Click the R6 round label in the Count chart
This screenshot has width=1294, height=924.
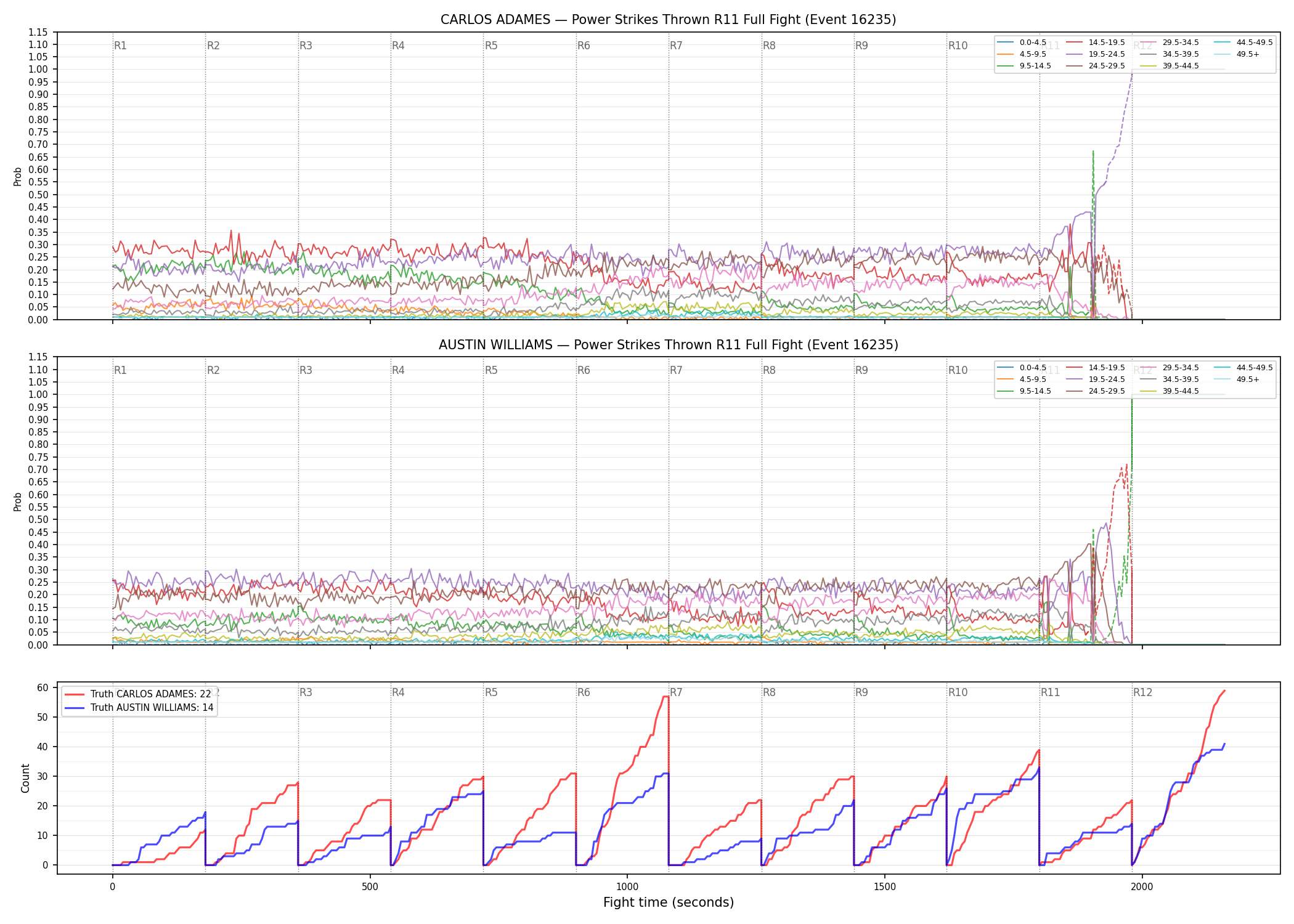(x=584, y=692)
